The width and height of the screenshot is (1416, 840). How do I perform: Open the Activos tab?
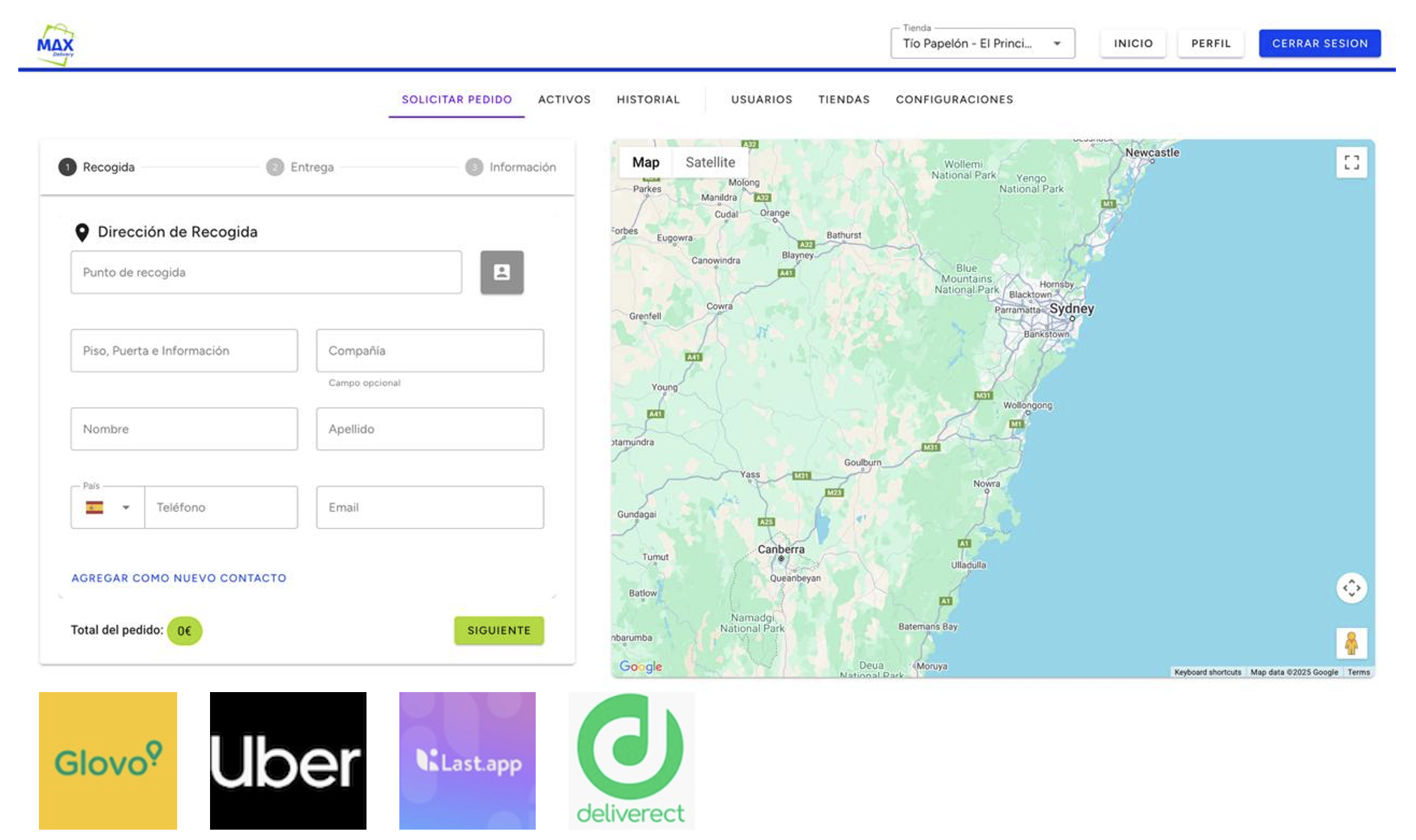click(564, 99)
